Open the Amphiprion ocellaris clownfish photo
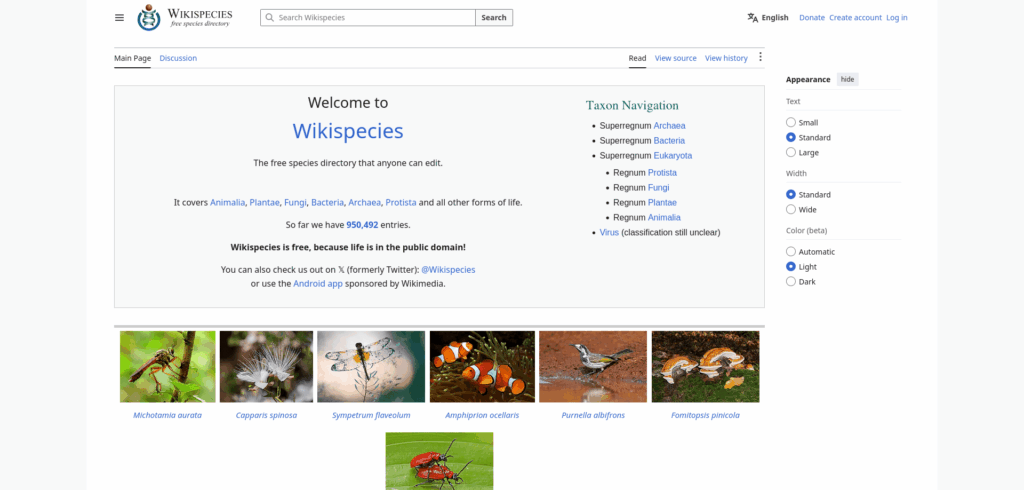Viewport: 1024px width, 490px height. tap(482, 367)
